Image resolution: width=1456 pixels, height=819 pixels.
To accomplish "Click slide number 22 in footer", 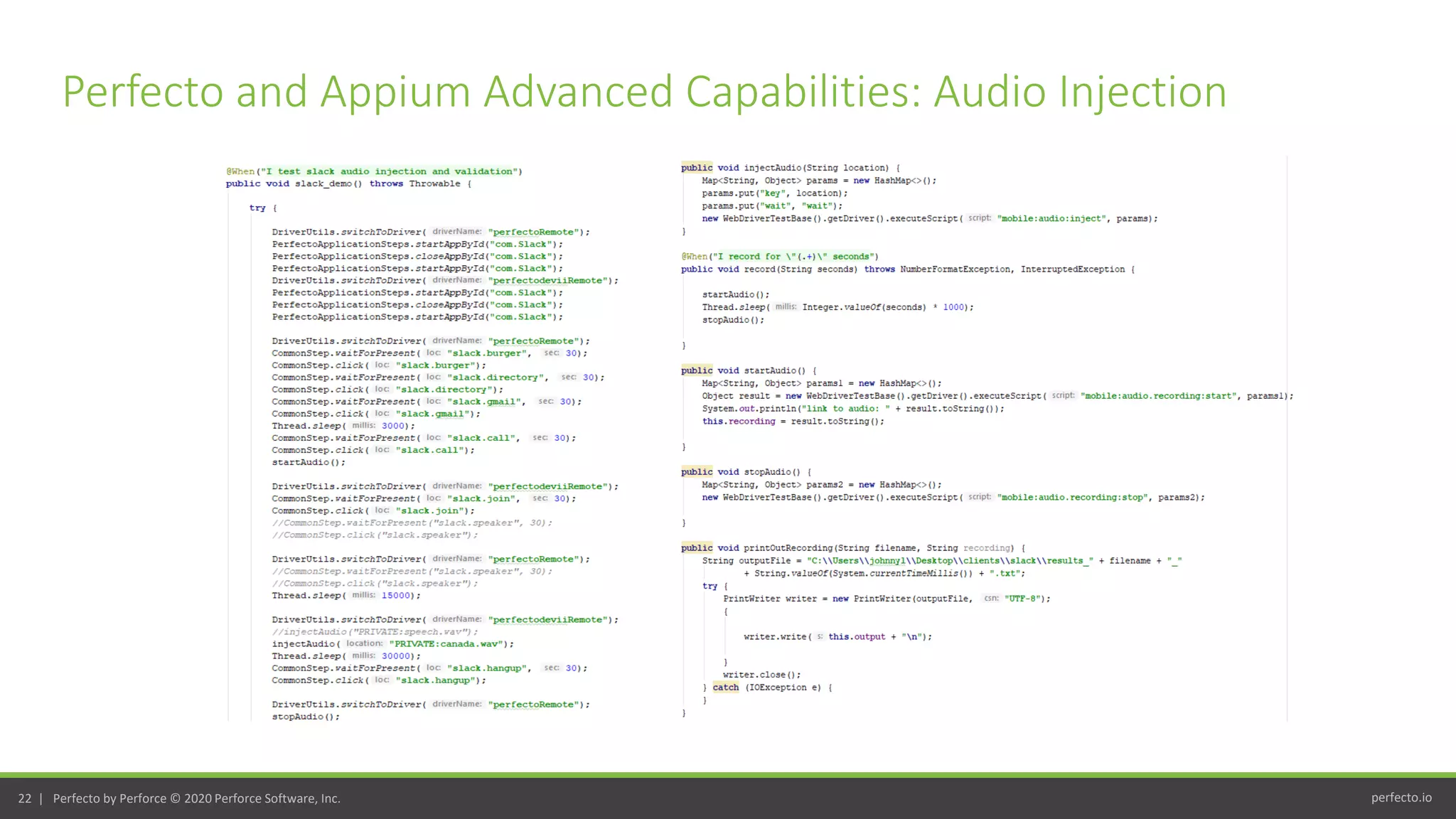I will pyautogui.click(x=25, y=798).
